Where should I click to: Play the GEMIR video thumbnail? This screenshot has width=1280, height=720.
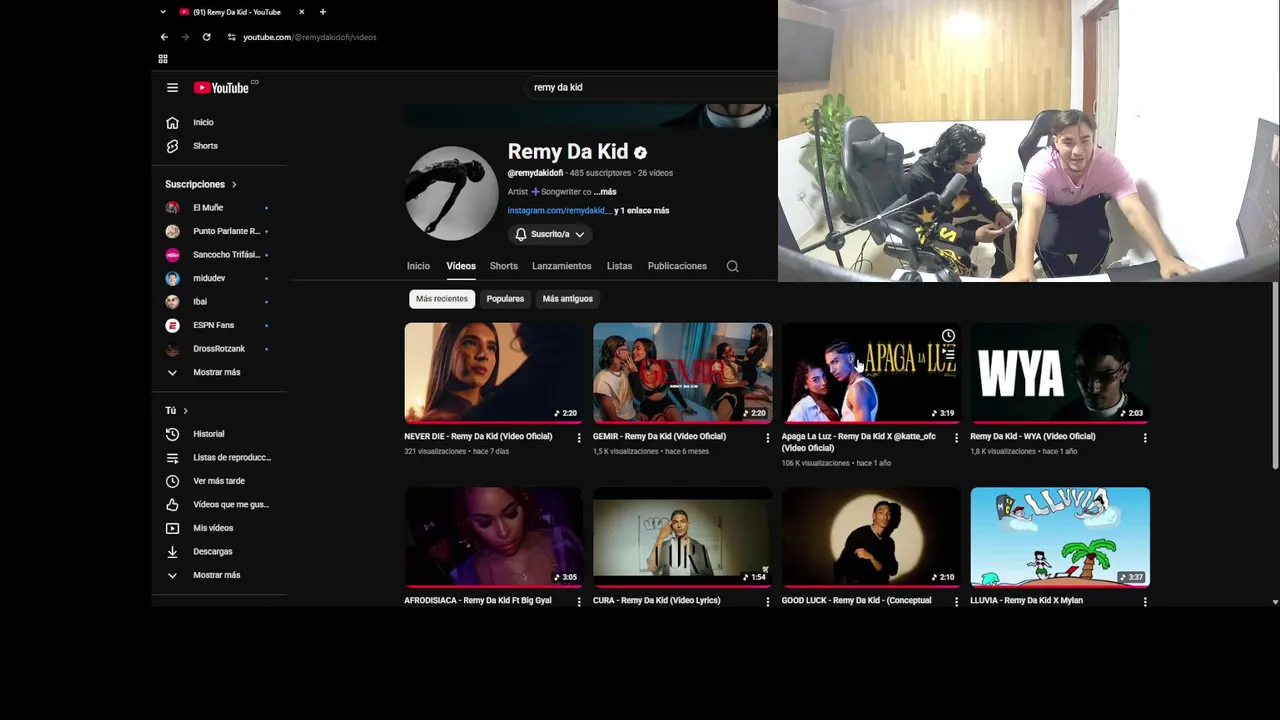coord(682,373)
